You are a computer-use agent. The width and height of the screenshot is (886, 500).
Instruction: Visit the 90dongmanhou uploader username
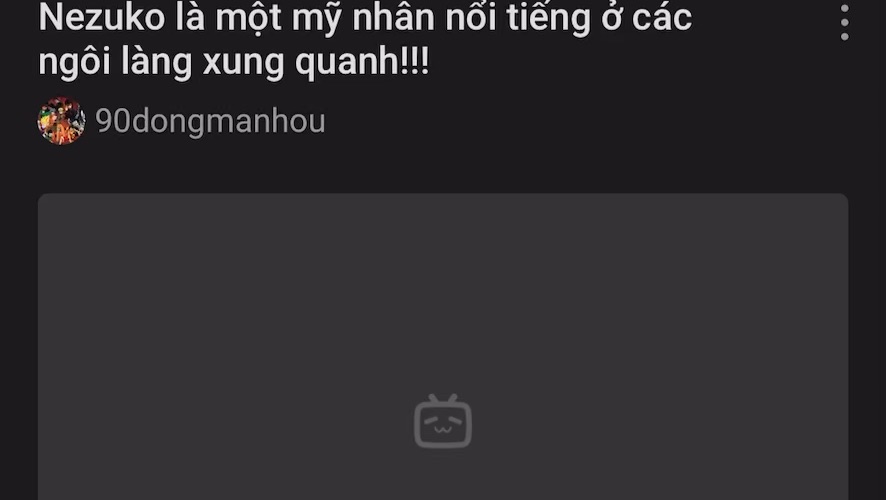pyautogui.click(x=210, y=121)
